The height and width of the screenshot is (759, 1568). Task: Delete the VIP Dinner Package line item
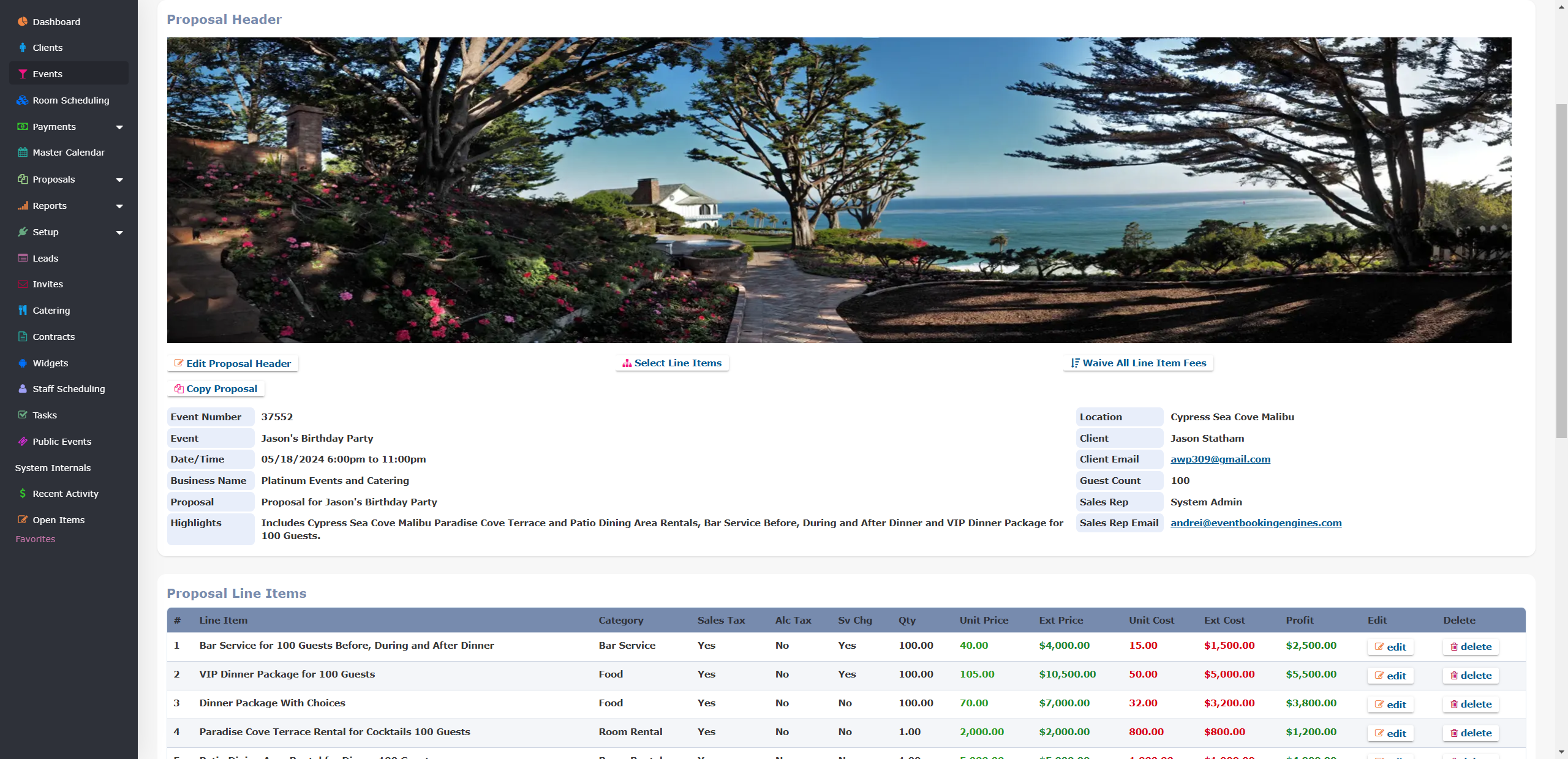coord(1471,675)
